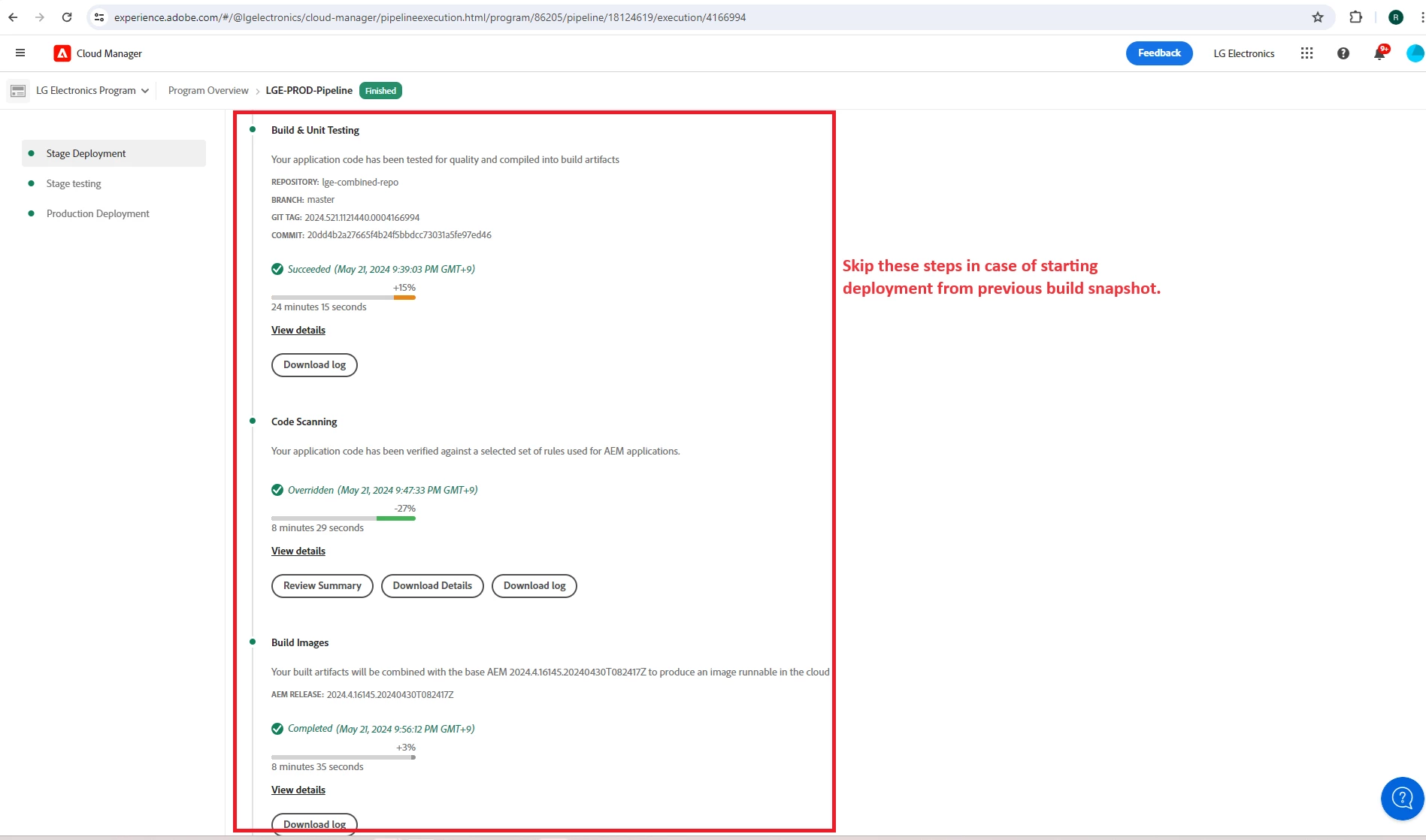Click the 8 minutes 29 seconds duration

pos(317,527)
